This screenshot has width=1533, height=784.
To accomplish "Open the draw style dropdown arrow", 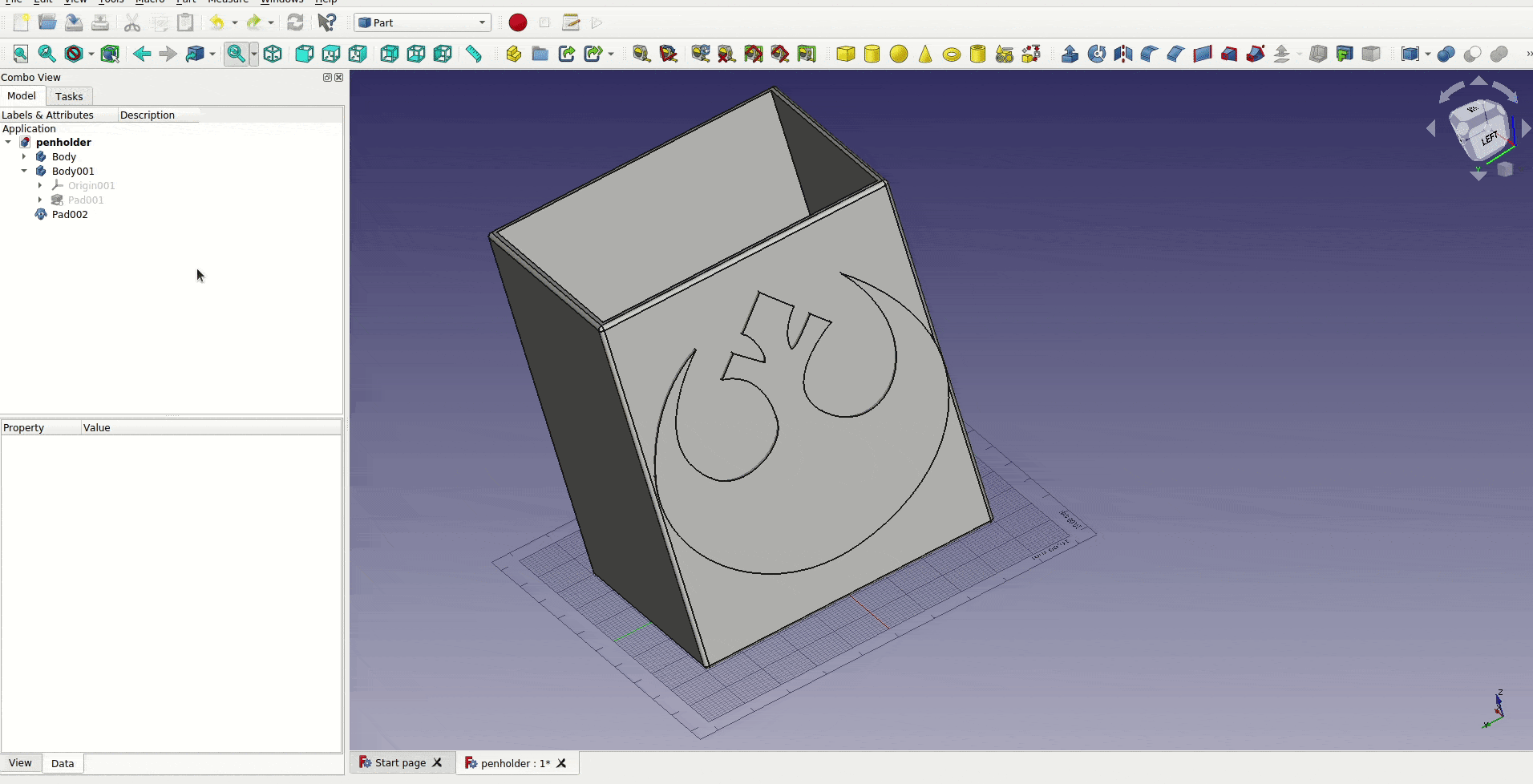I will [x=91, y=54].
